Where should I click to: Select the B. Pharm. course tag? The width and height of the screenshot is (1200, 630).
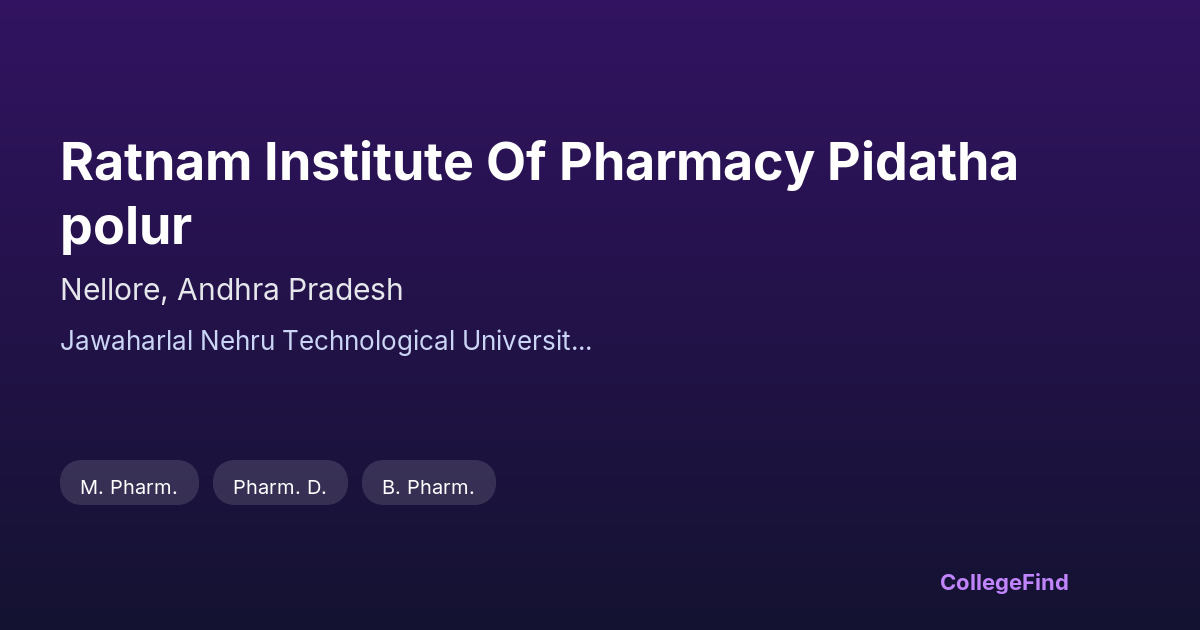point(428,486)
